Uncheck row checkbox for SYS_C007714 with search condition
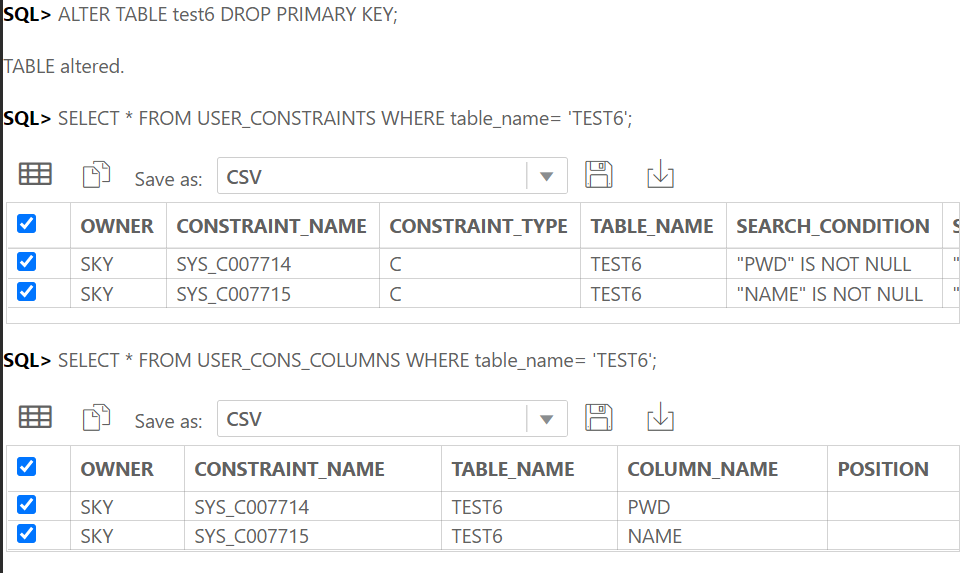 (x=27, y=262)
